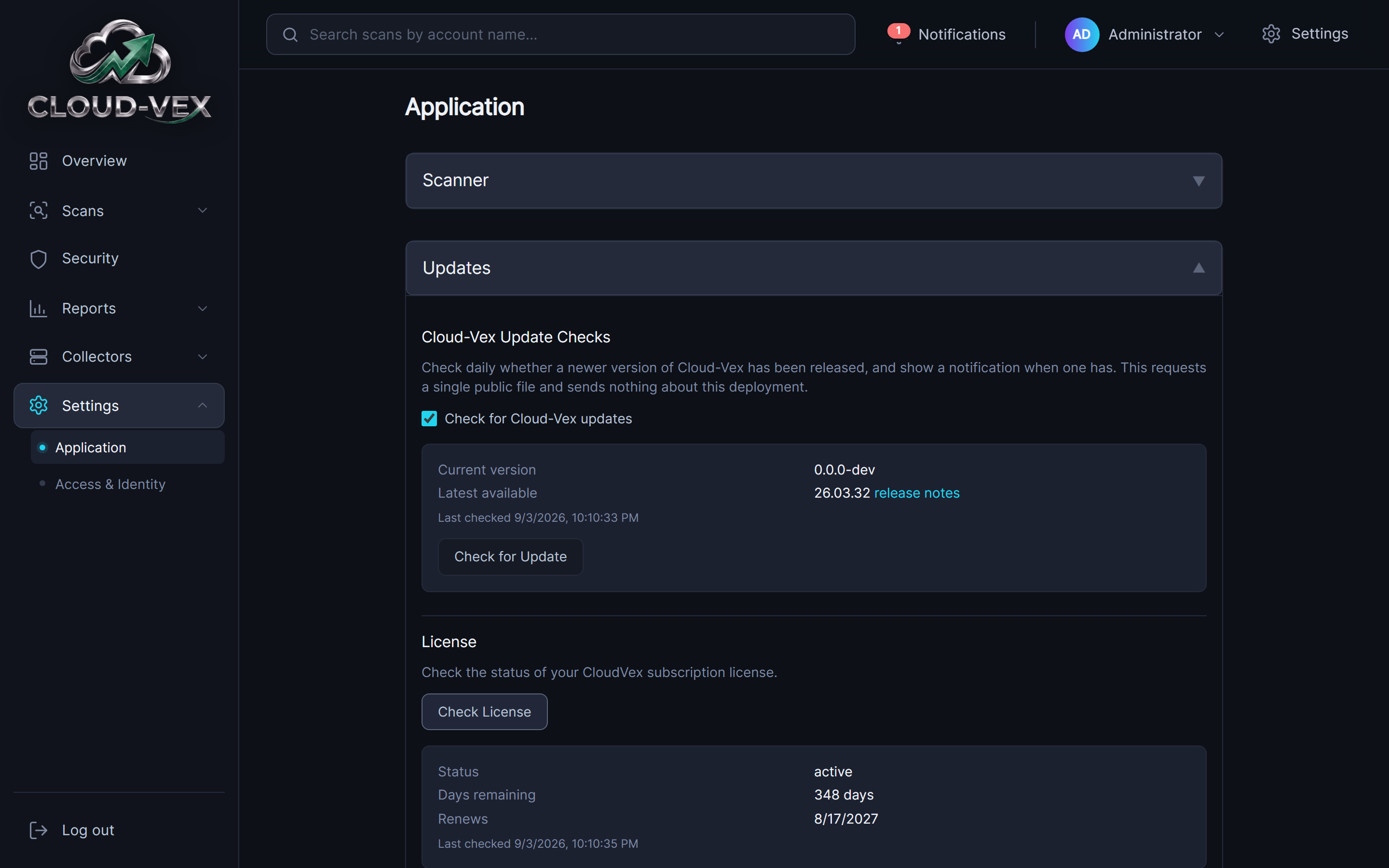Image resolution: width=1389 pixels, height=868 pixels.
Task: Collapse the Settings sidebar chevron
Action: pos(203,405)
